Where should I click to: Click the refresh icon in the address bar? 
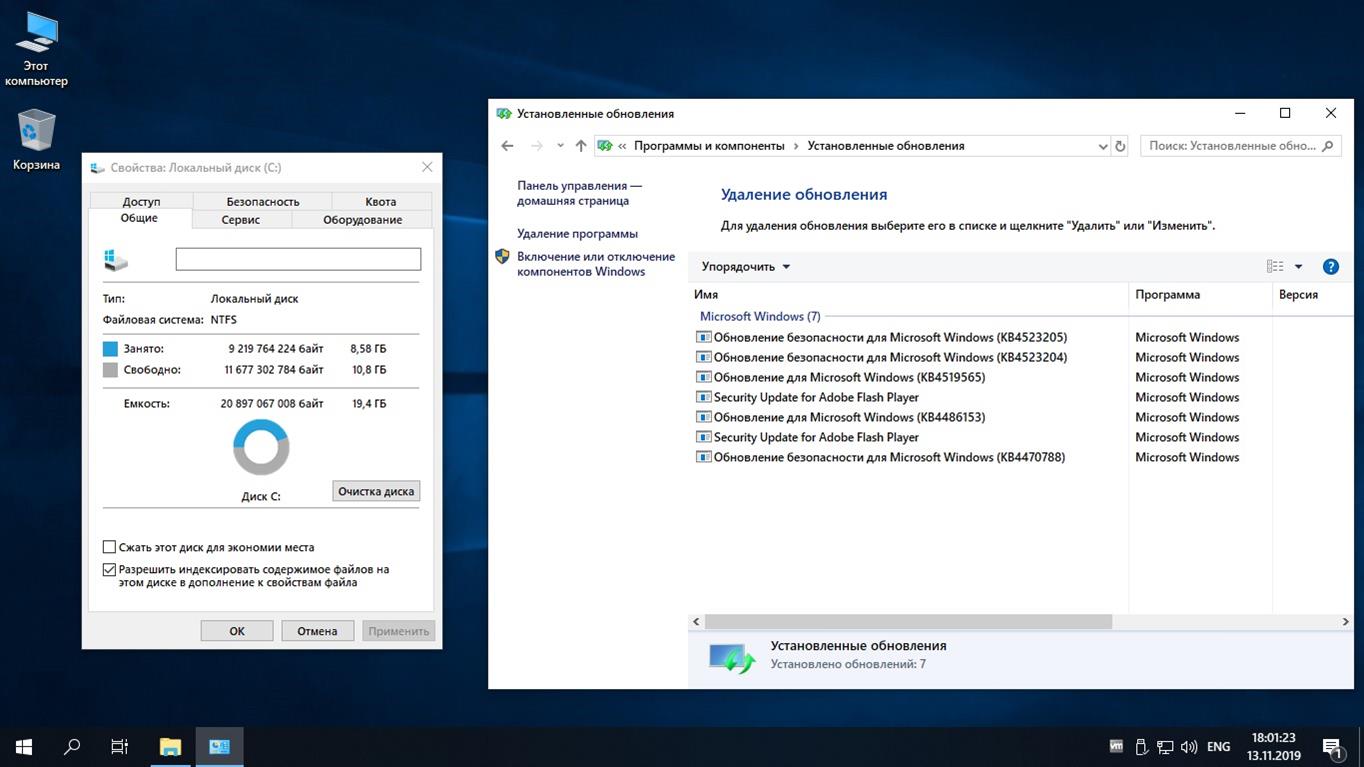pos(1119,145)
